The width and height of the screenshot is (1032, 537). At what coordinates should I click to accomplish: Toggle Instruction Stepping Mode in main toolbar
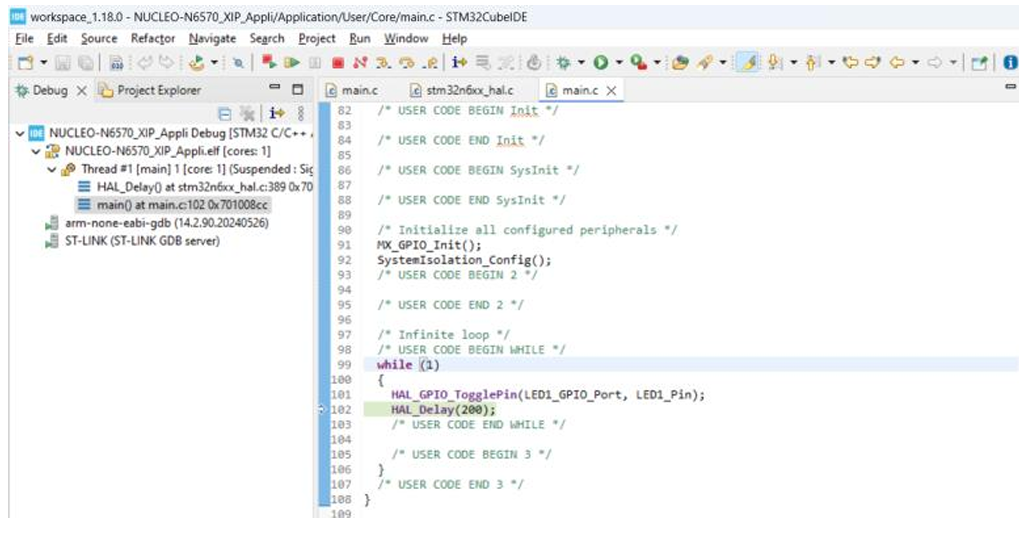point(459,63)
